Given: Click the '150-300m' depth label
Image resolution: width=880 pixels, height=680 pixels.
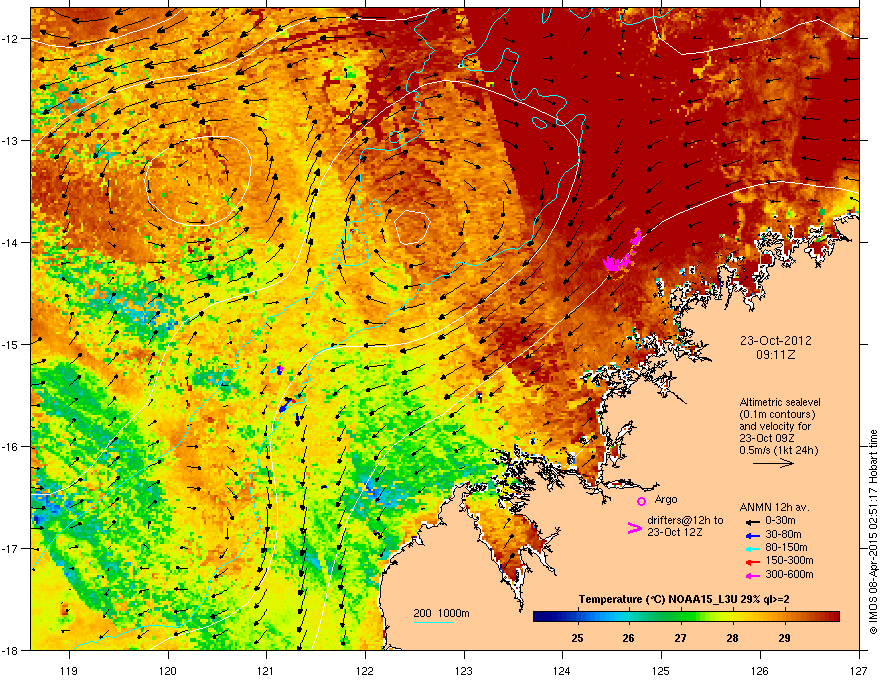Looking at the screenshot, I should click(x=789, y=560).
